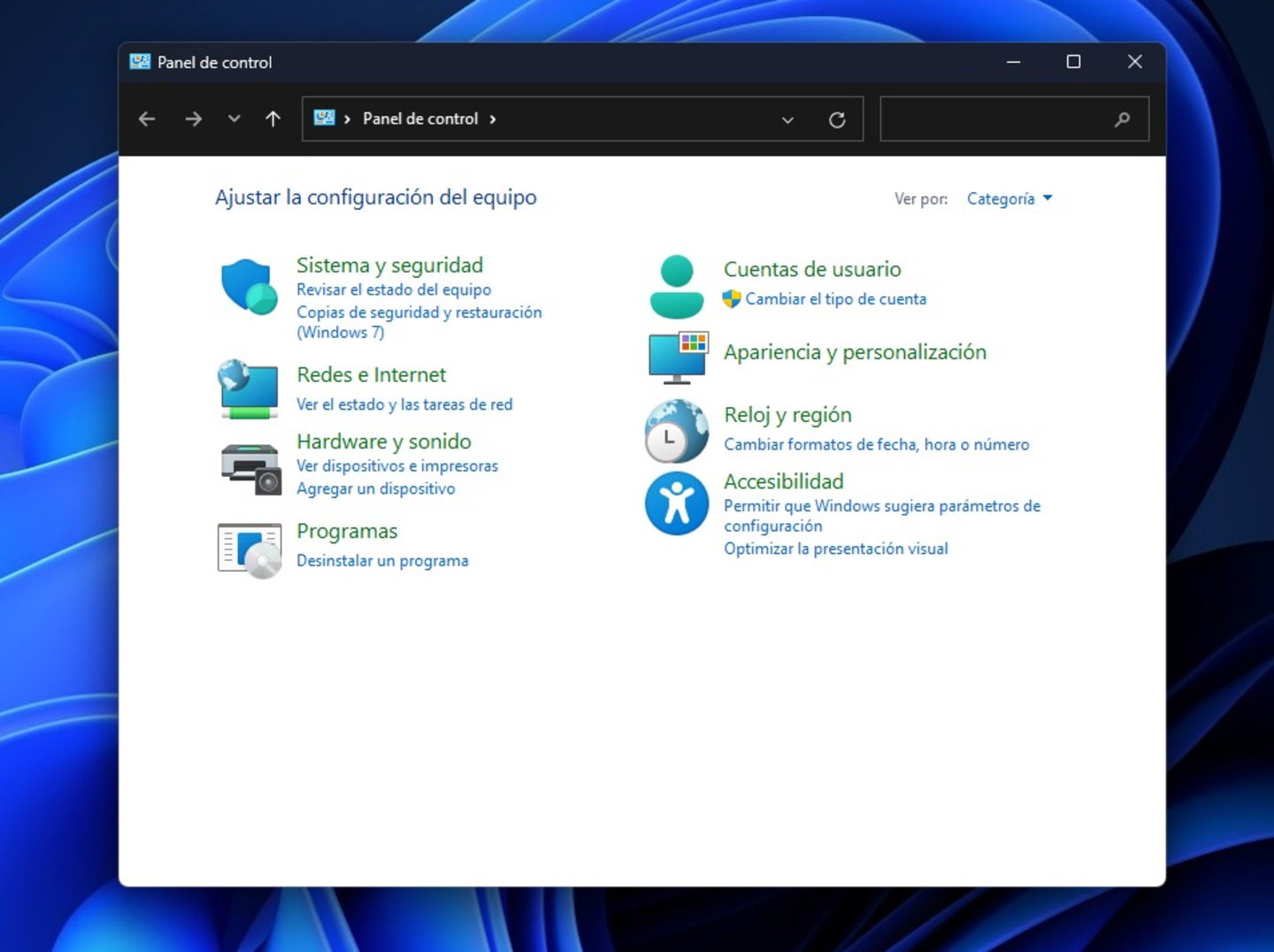This screenshot has width=1274, height=952.
Task: Open Programas category heading
Action: click(x=347, y=531)
